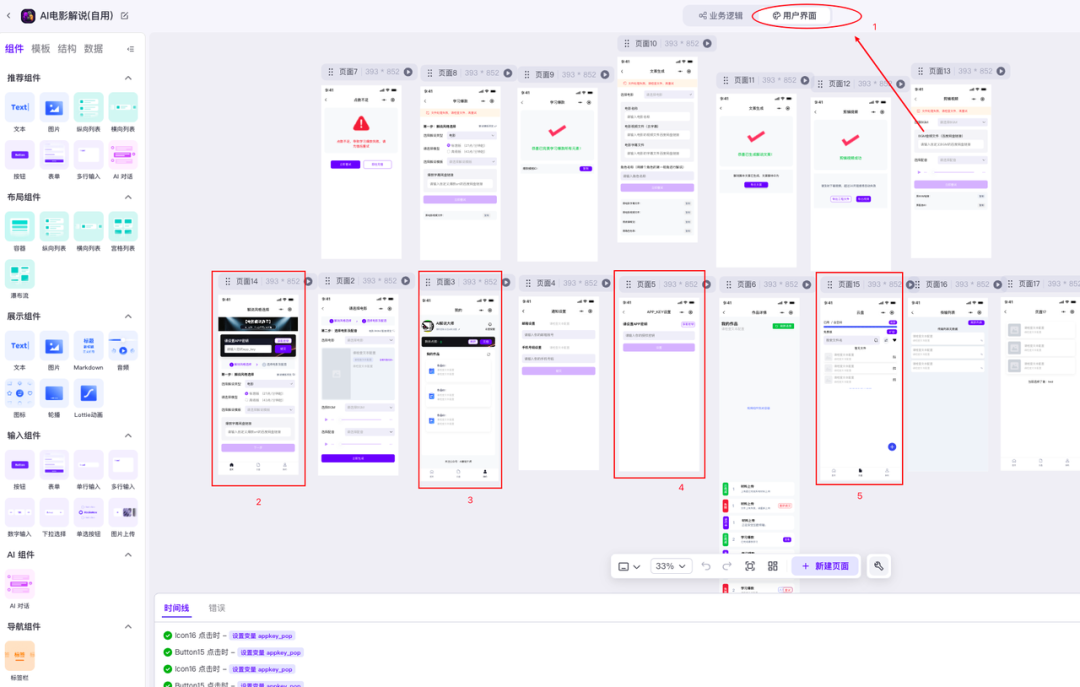Switch to the 模板 tab
This screenshot has width=1080, height=687.
(41, 48)
